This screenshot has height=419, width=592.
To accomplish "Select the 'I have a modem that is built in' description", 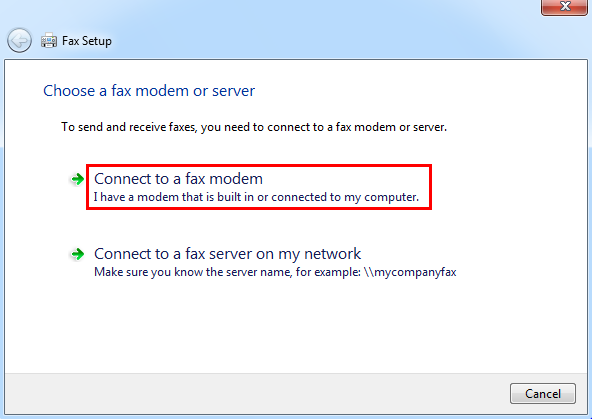I will click(x=256, y=197).
